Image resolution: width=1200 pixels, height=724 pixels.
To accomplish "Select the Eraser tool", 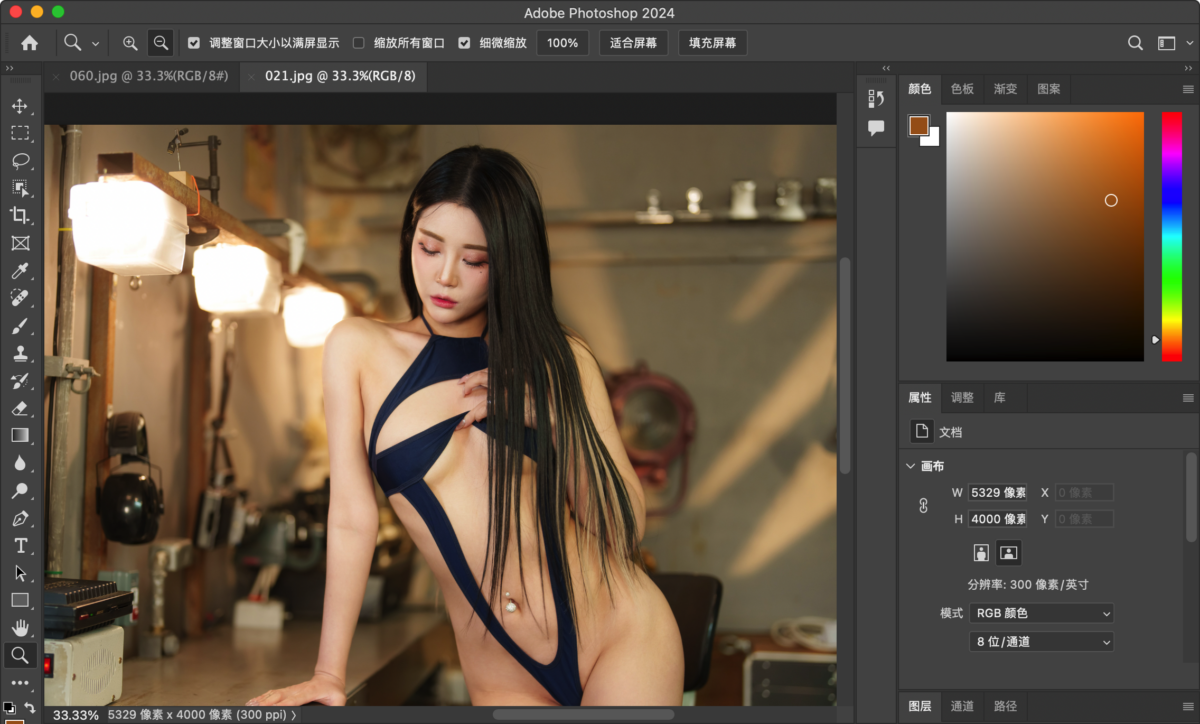I will point(20,408).
